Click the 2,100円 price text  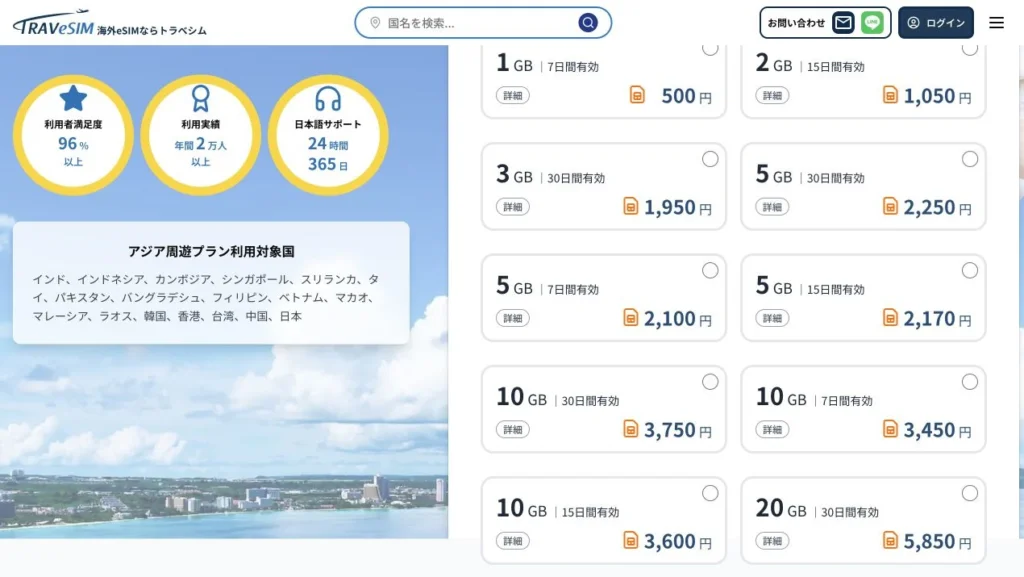[678, 319]
